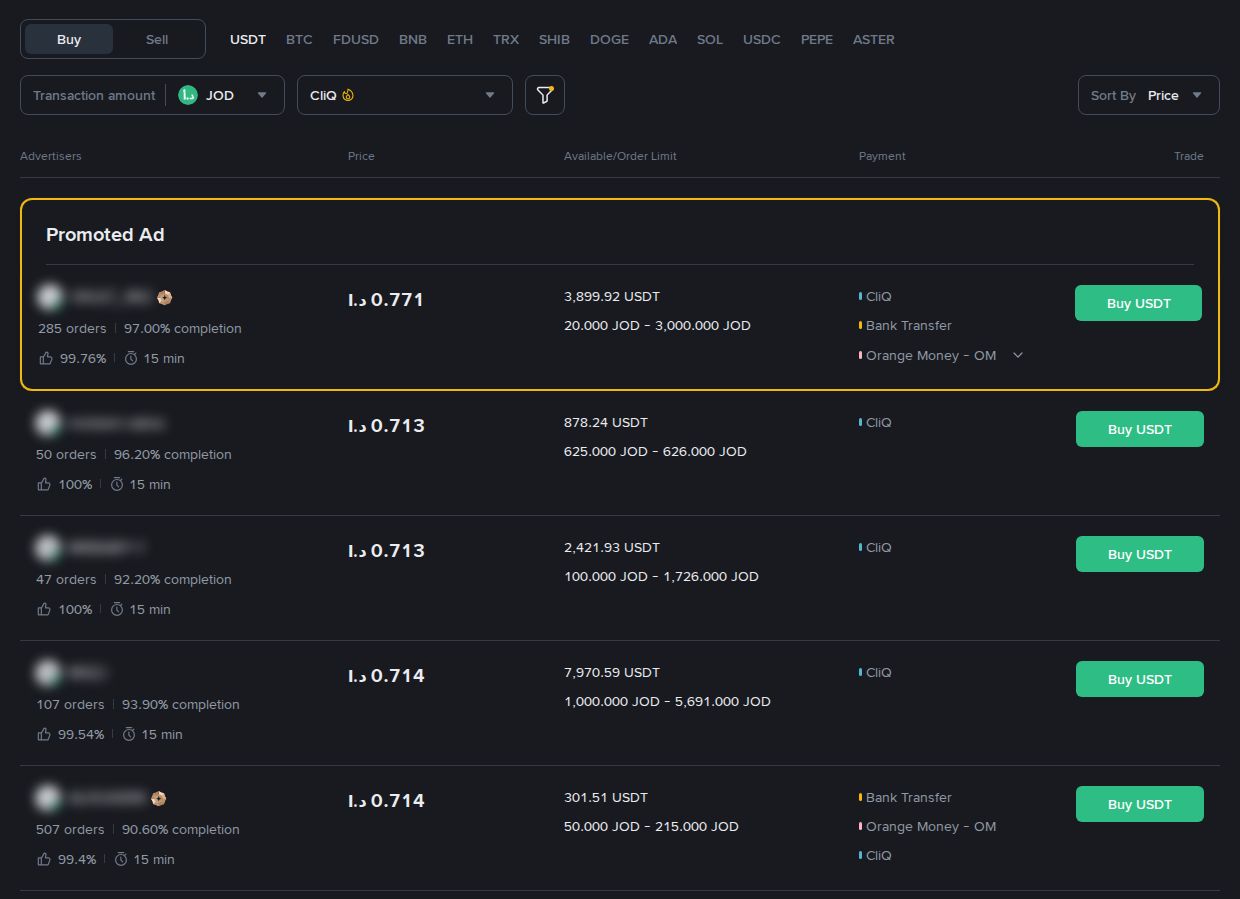Select the ETH asset tab

[x=460, y=40]
